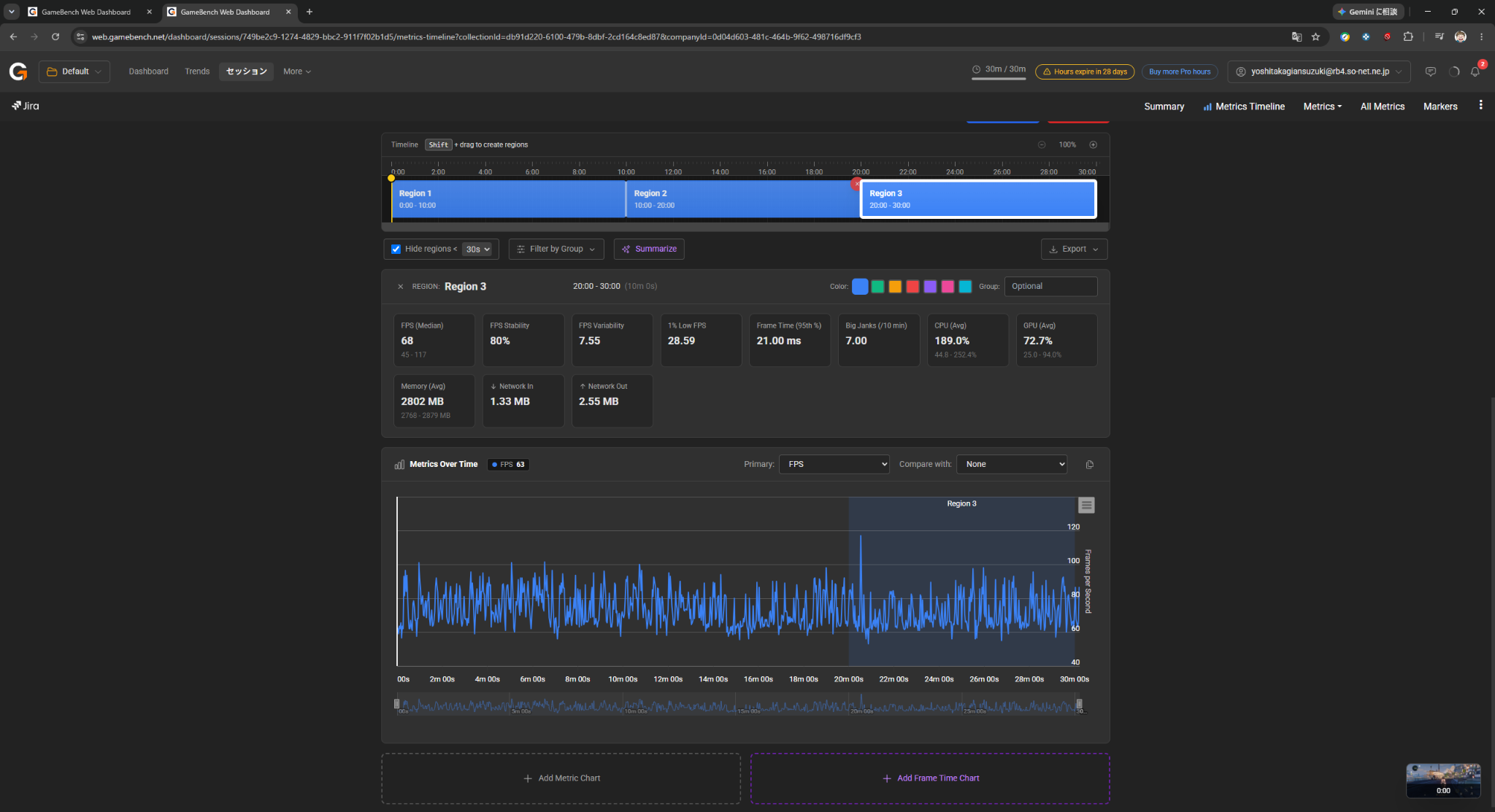Open the Primary FPS metric dropdown
This screenshot has height=812, width=1495.
tap(834, 465)
